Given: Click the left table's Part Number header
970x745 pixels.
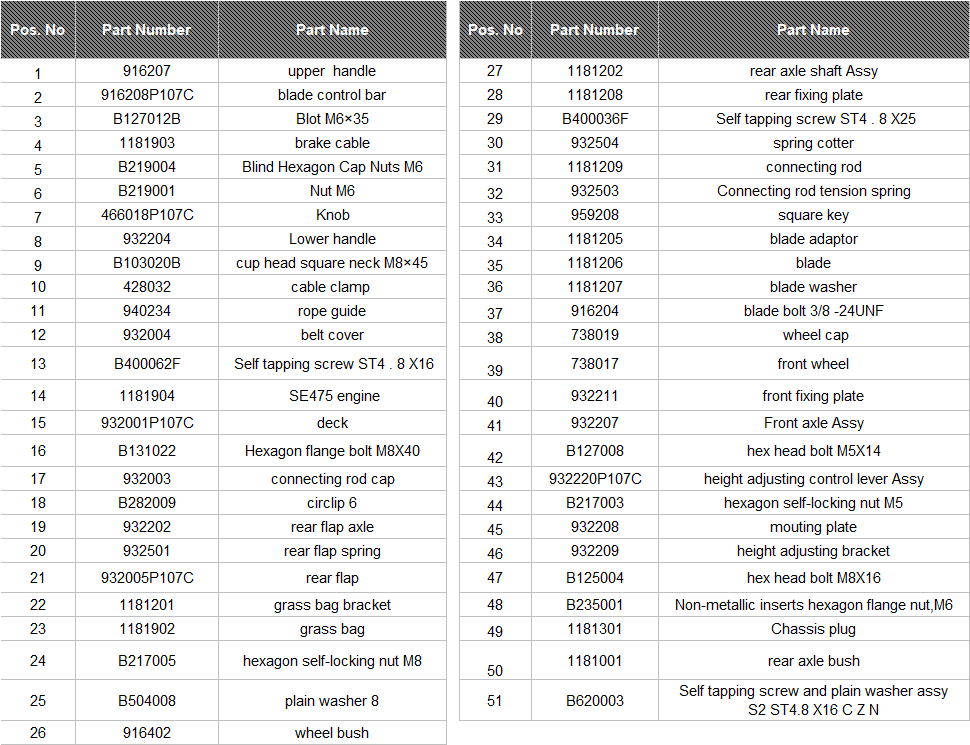Looking at the screenshot, I should [x=147, y=30].
